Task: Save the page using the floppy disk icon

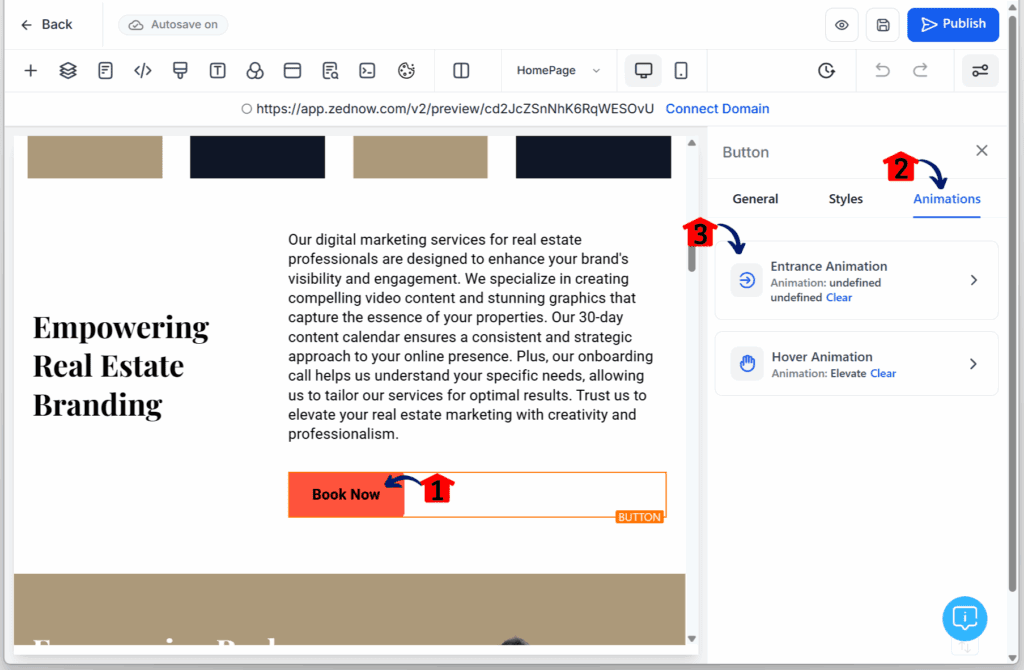Action: 883,25
